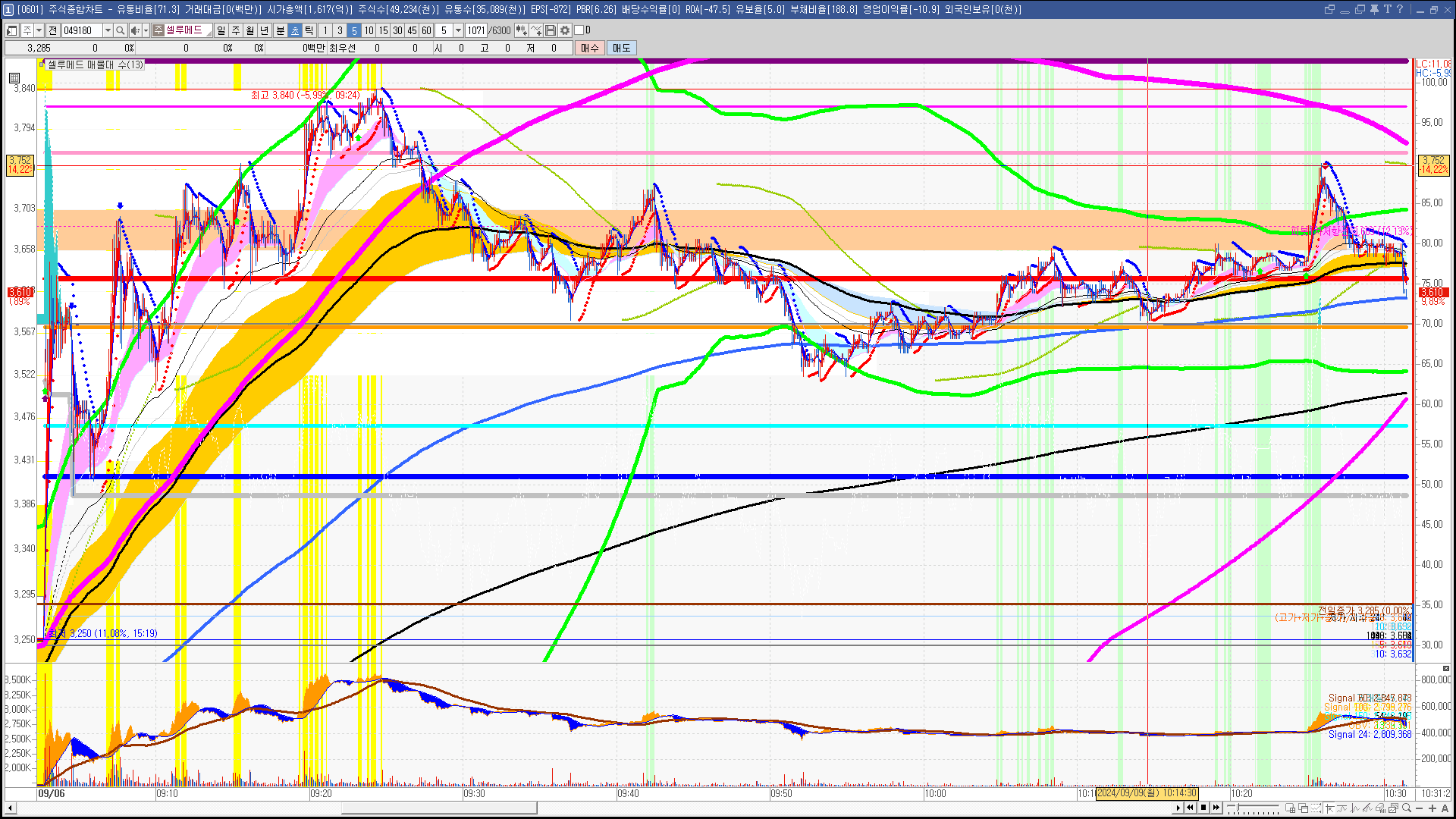The image size is (1456, 819).
Task: Click the speaker sound icon
Action: (x=135, y=30)
